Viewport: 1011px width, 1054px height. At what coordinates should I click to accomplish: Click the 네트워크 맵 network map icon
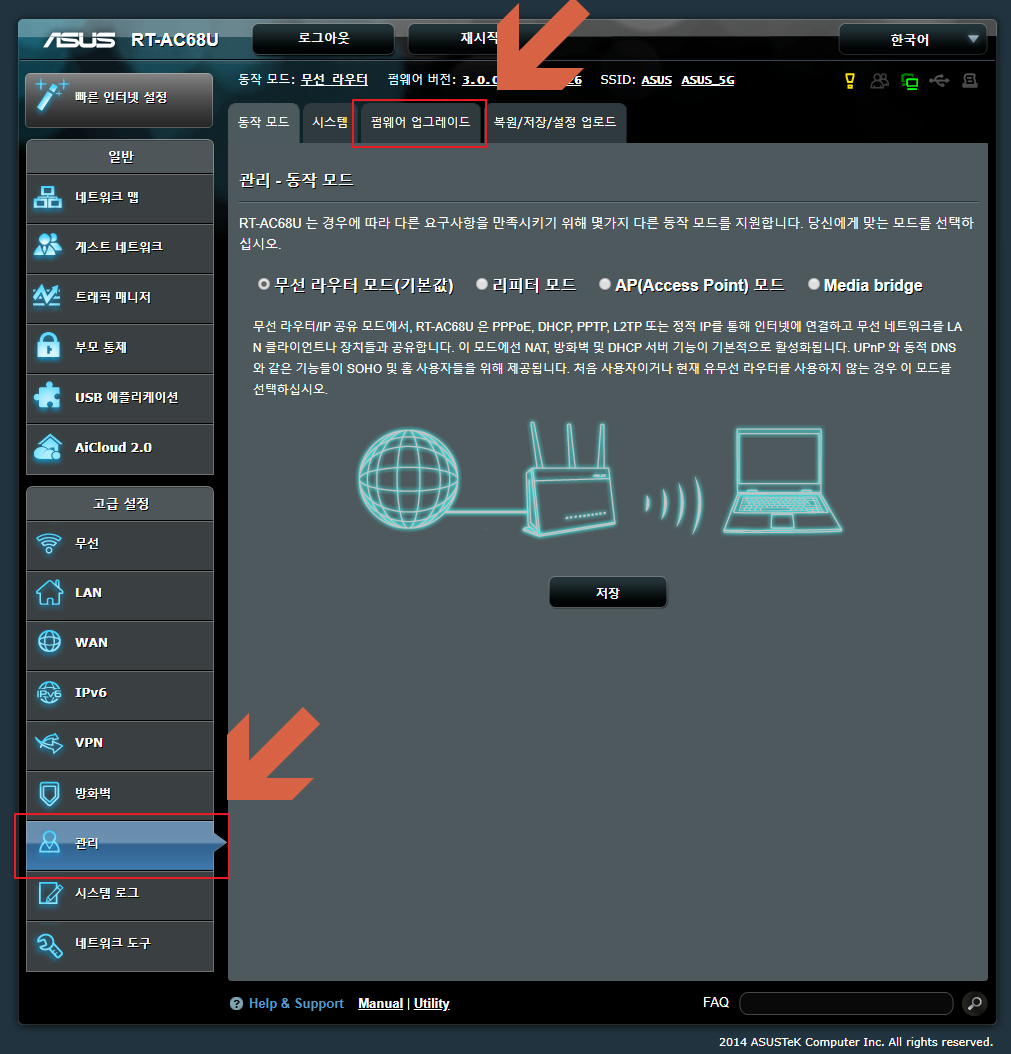point(48,198)
